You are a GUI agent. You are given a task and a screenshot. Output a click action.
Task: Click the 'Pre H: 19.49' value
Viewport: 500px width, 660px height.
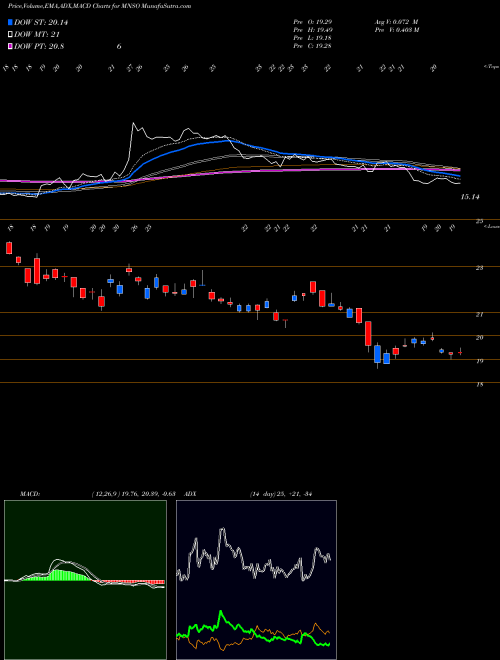312,30
